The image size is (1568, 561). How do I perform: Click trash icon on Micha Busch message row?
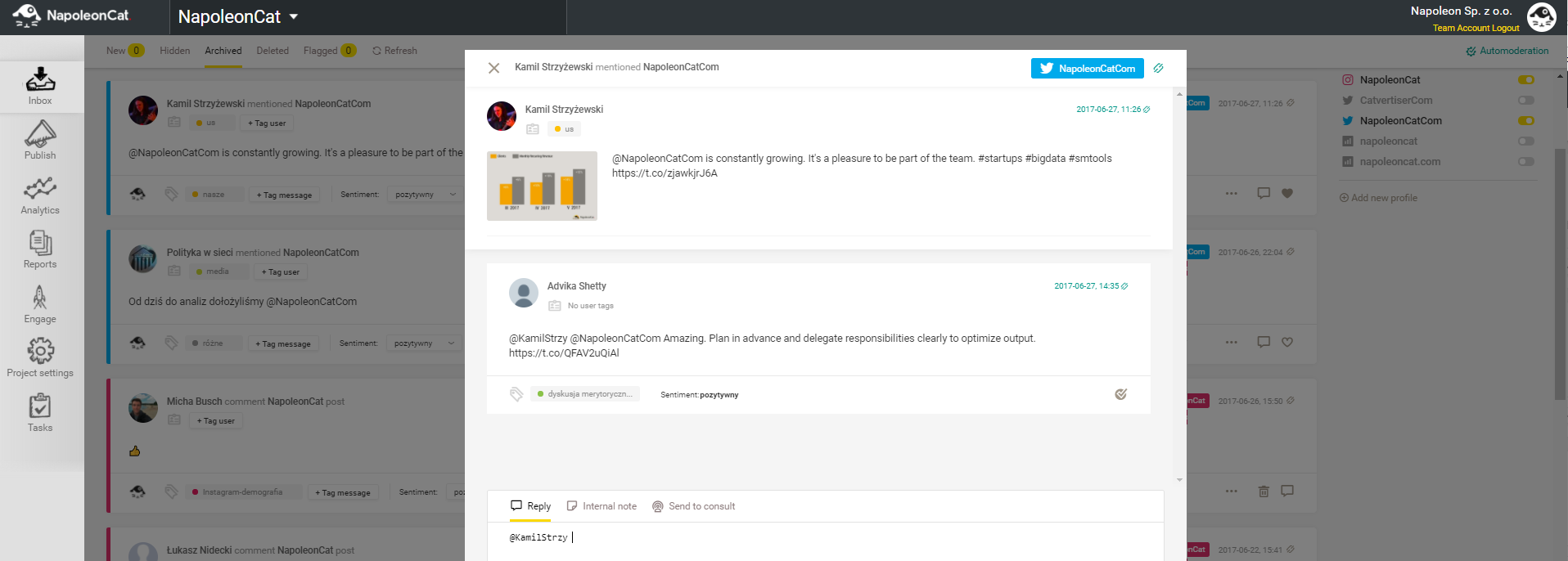coord(1264,491)
